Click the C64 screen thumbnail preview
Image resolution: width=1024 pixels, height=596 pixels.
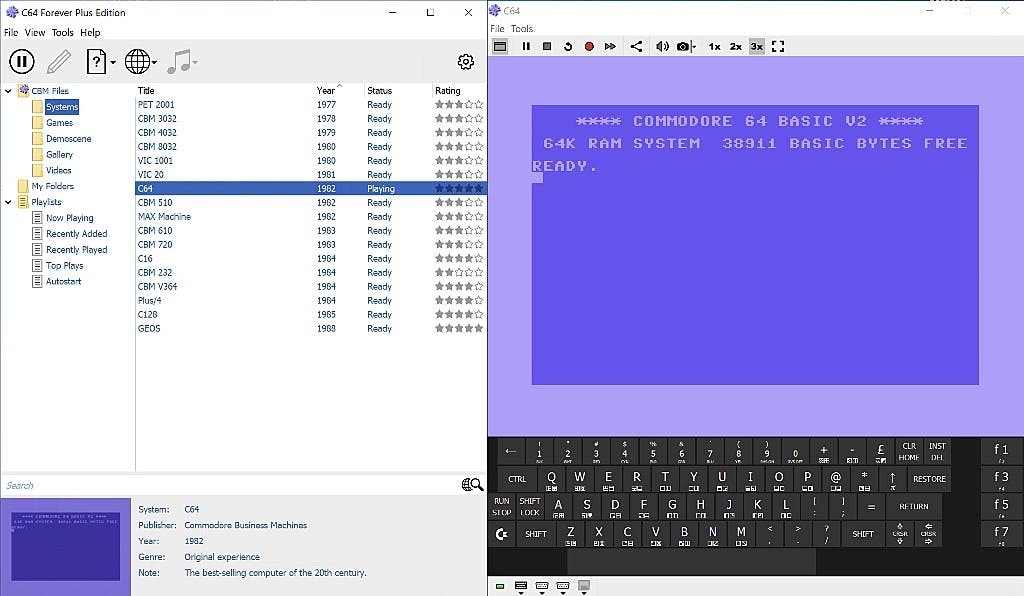65,546
